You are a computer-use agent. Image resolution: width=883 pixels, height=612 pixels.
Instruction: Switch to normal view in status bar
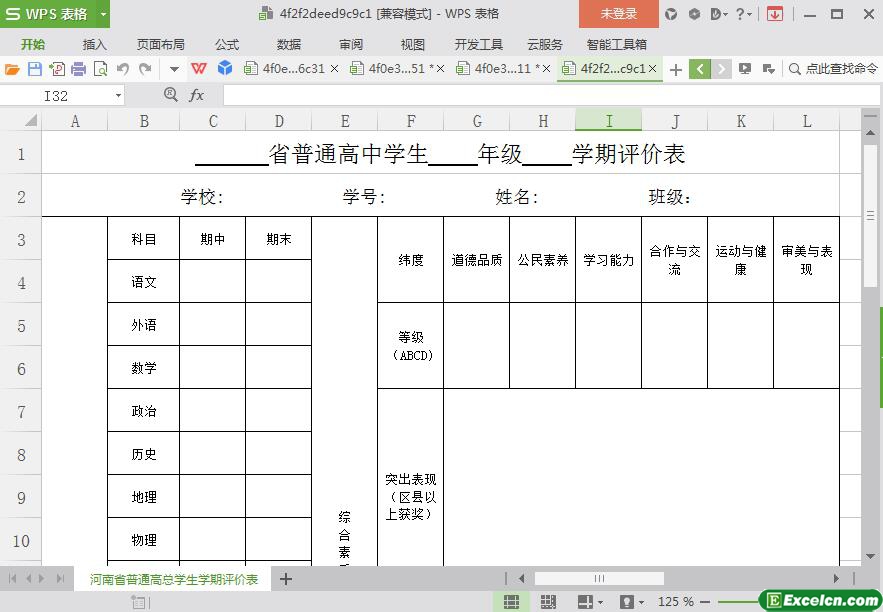511,602
